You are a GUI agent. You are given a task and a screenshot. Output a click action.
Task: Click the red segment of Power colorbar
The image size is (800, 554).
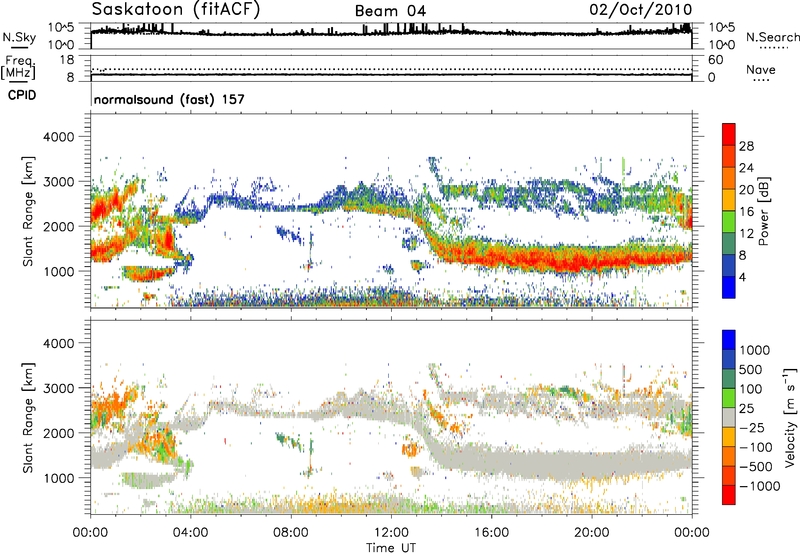[x=729, y=134]
